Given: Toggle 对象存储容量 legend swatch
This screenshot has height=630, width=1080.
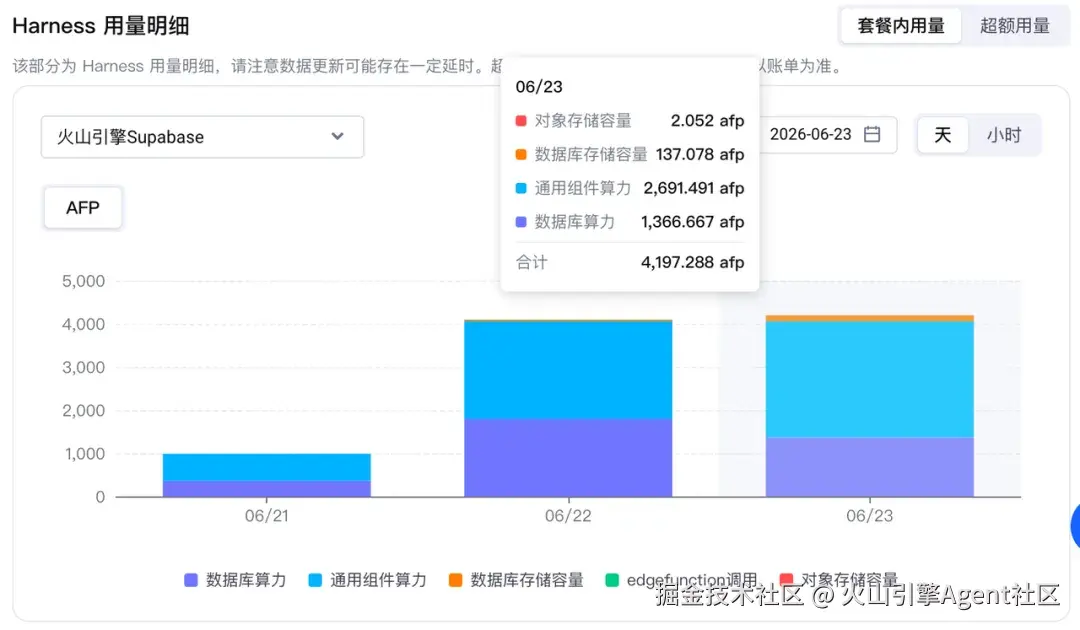Looking at the screenshot, I should pos(786,580).
